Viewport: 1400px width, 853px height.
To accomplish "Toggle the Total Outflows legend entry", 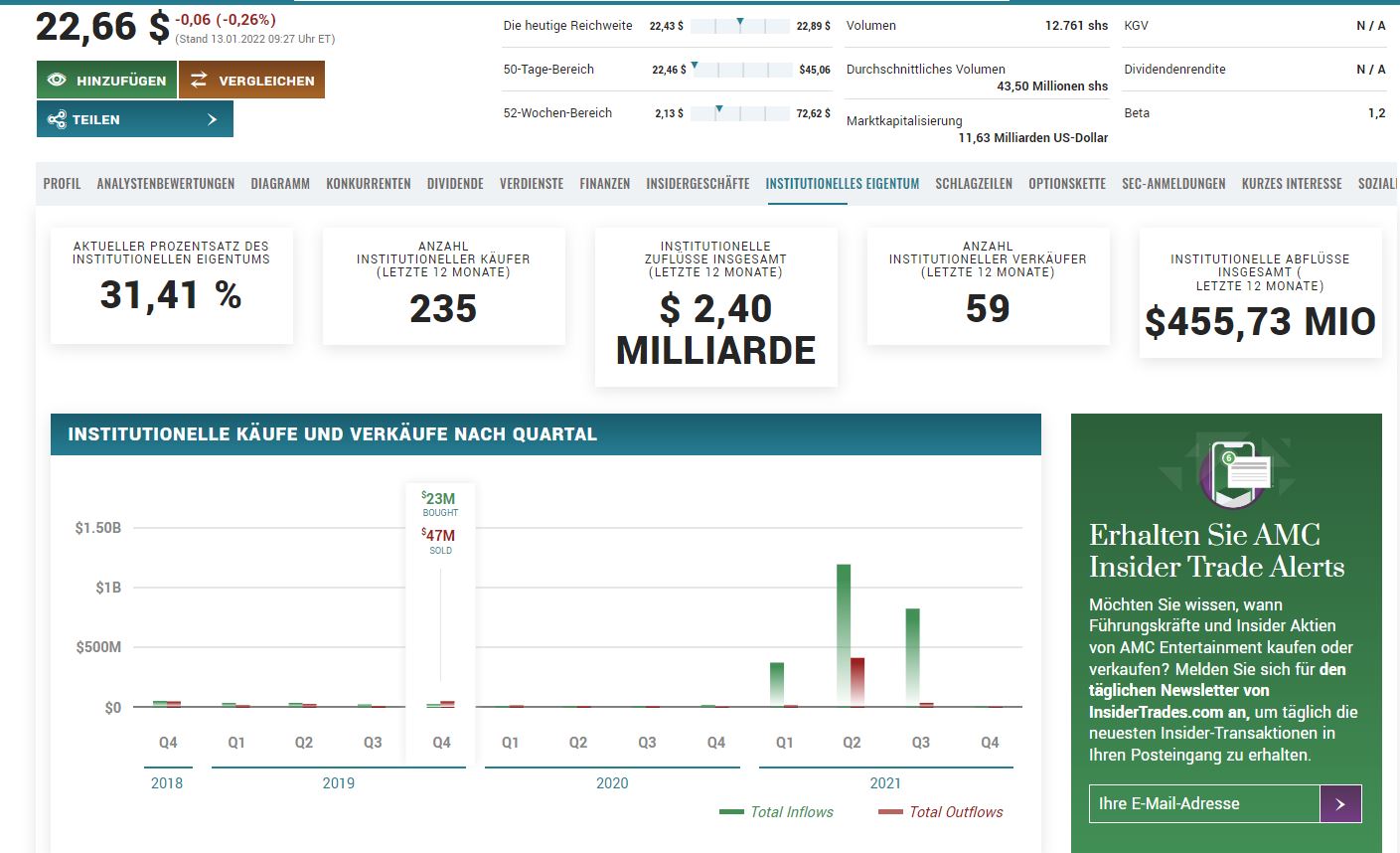I will (x=941, y=812).
